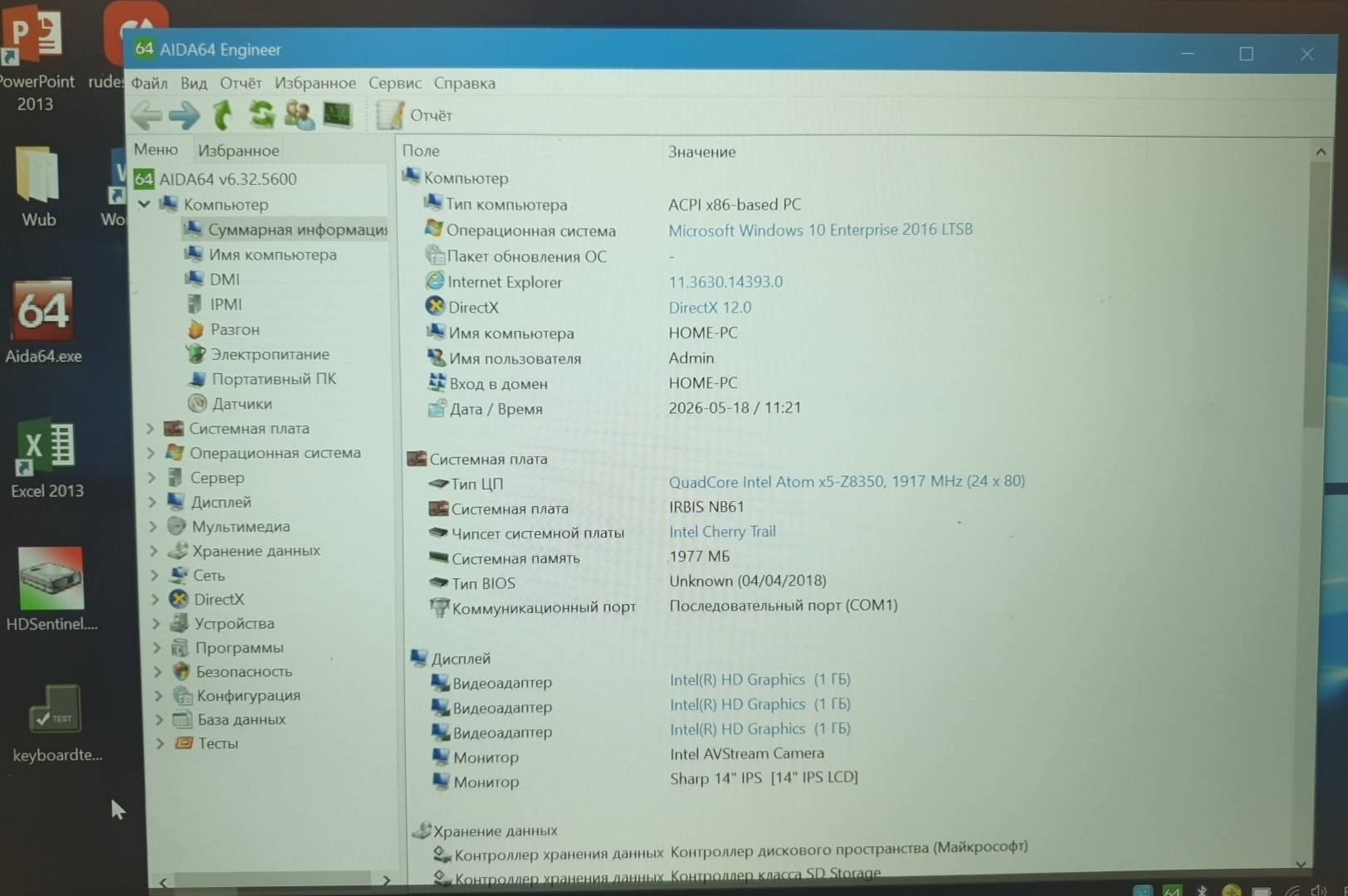This screenshot has width=1348, height=896.
Task: Select Электропитание in the tree
Action: tap(259, 354)
